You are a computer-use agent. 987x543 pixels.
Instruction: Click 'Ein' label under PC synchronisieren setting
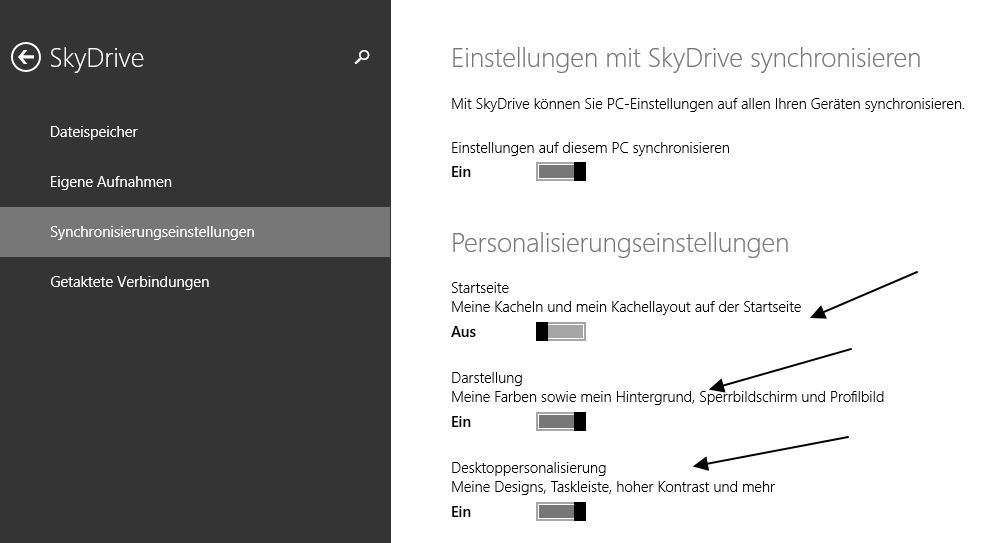[461, 172]
